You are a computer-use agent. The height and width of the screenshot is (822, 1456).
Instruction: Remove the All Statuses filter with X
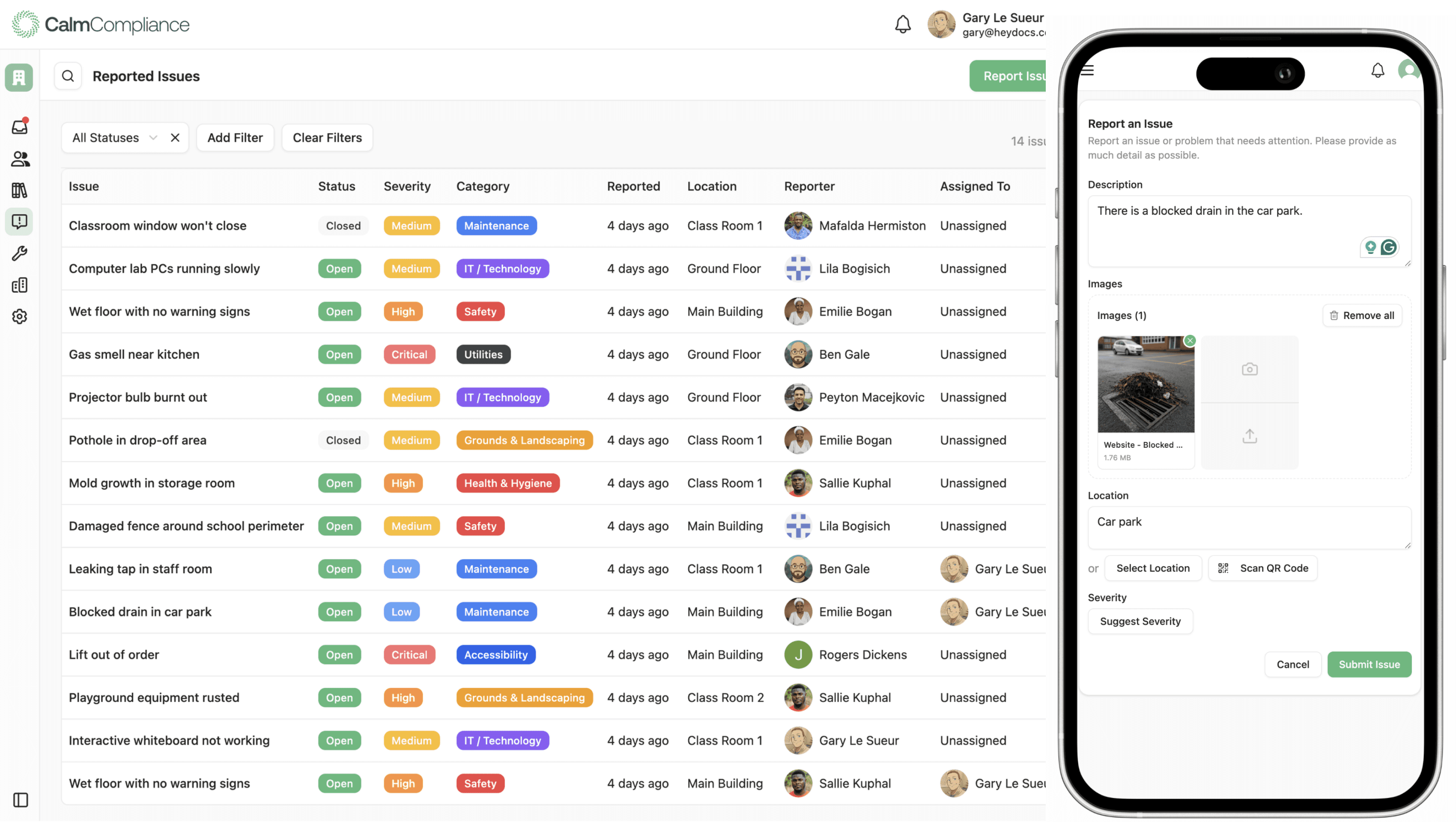click(175, 138)
